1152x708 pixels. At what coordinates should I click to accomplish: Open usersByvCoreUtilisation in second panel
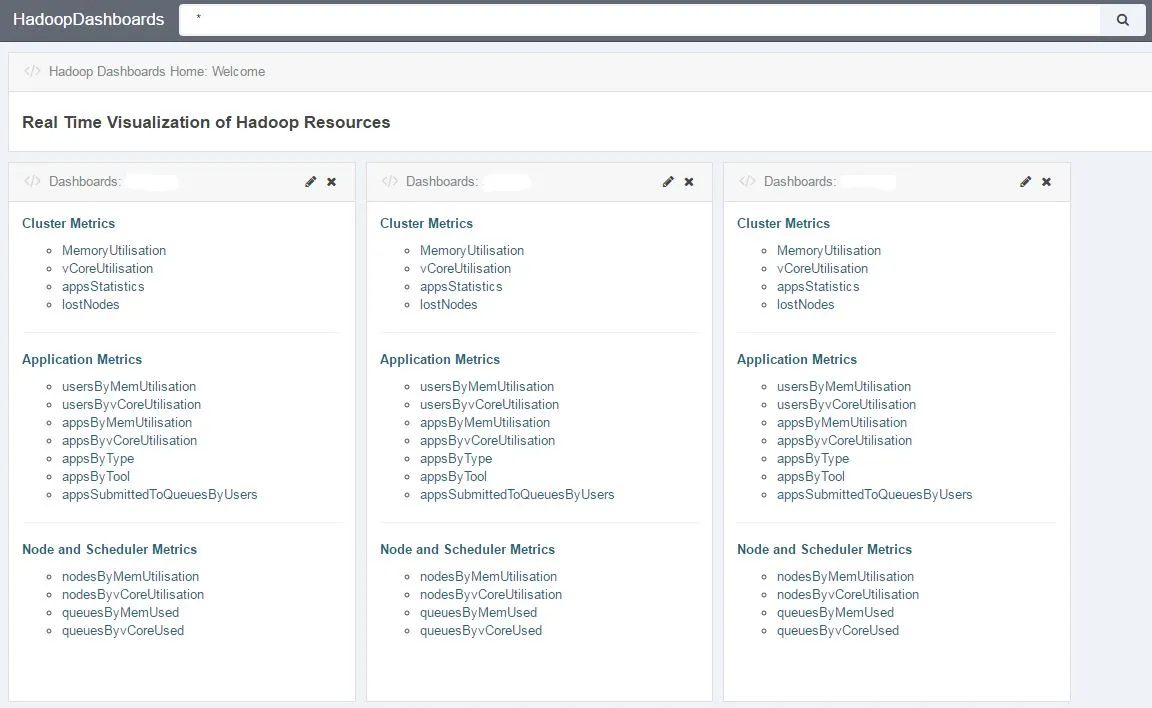[x=489, y=405]
